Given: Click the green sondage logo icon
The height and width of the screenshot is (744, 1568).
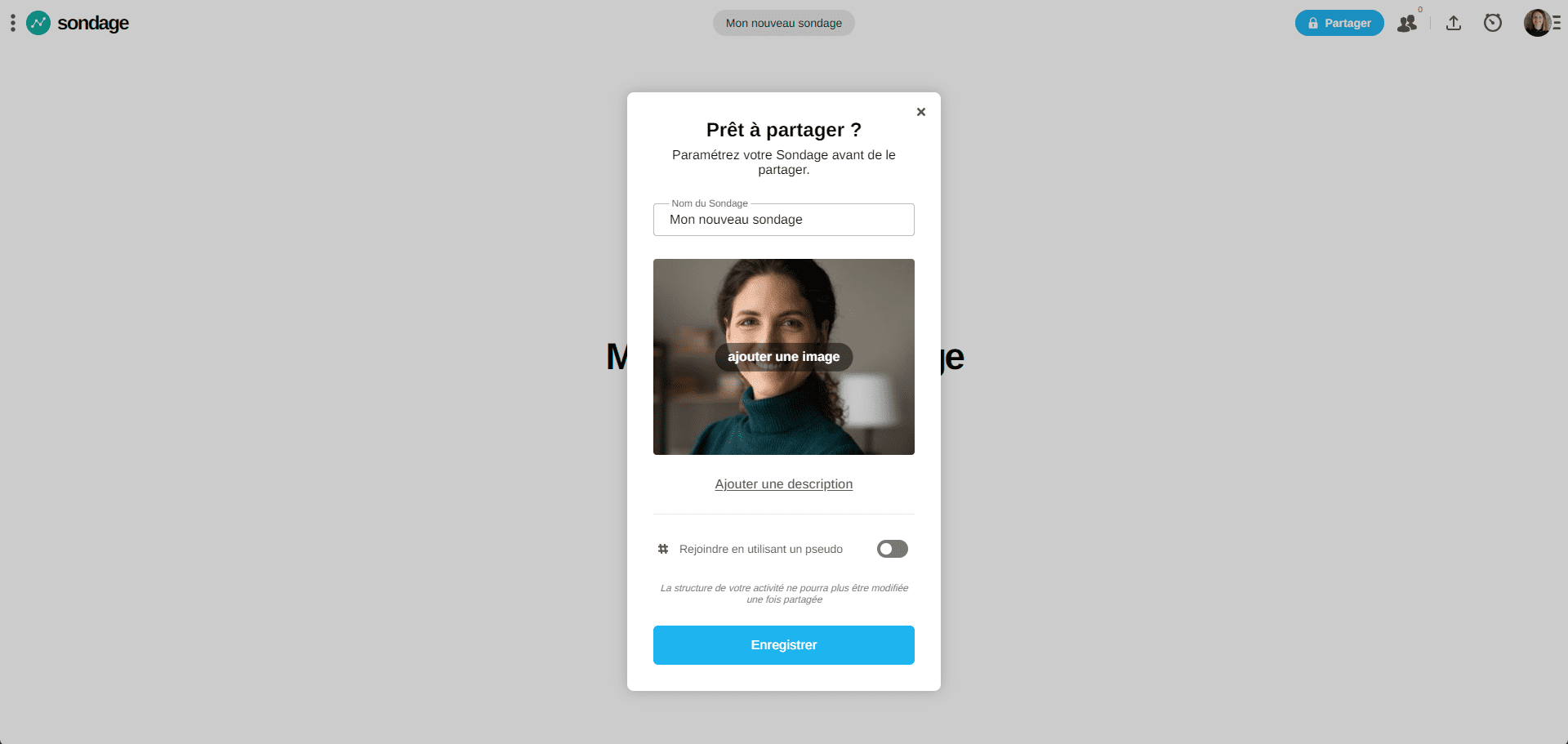Looking at the screenshot, I should coord(38,23).
